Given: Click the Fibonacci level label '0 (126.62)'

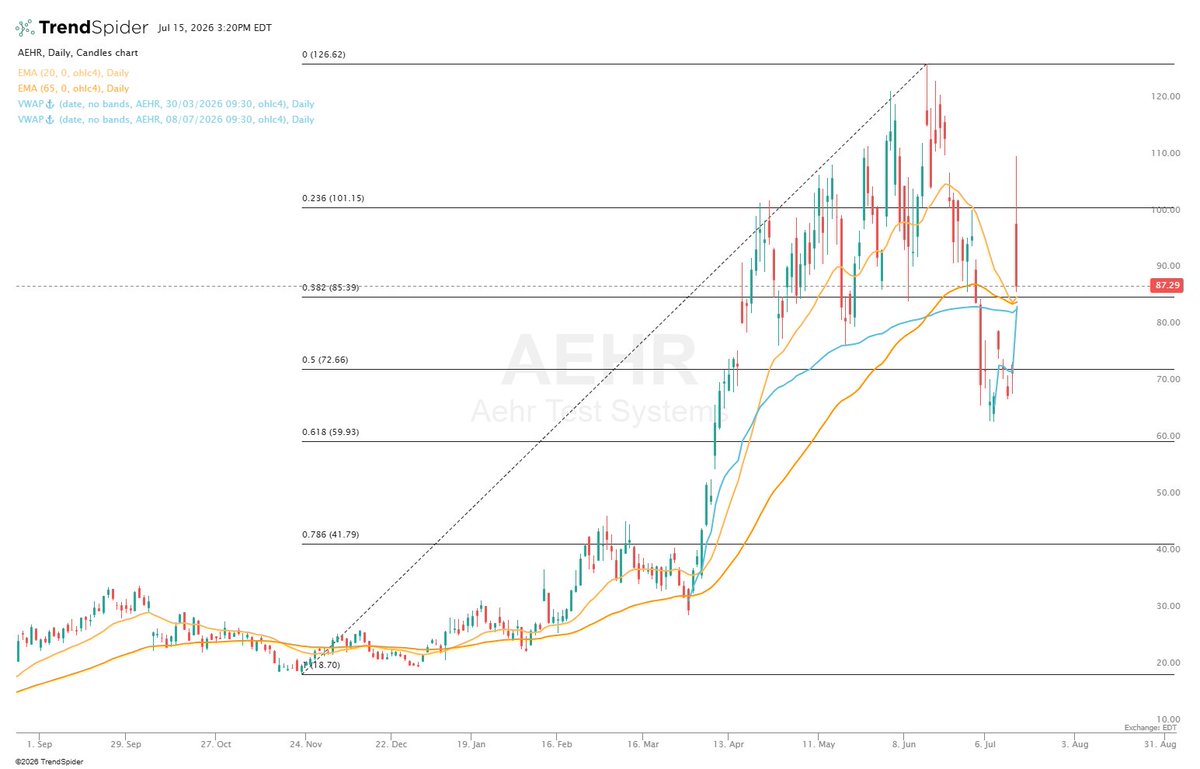Looking at the screenshot, I should click(x=324, y=55).
